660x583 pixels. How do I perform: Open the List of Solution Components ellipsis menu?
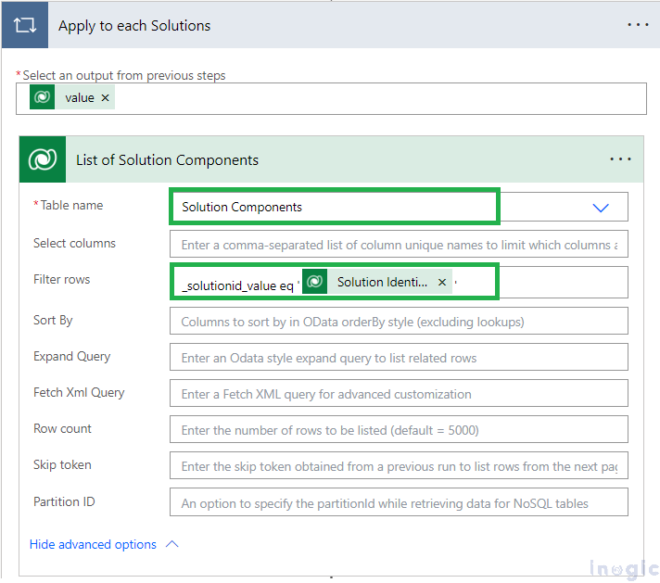620,160
